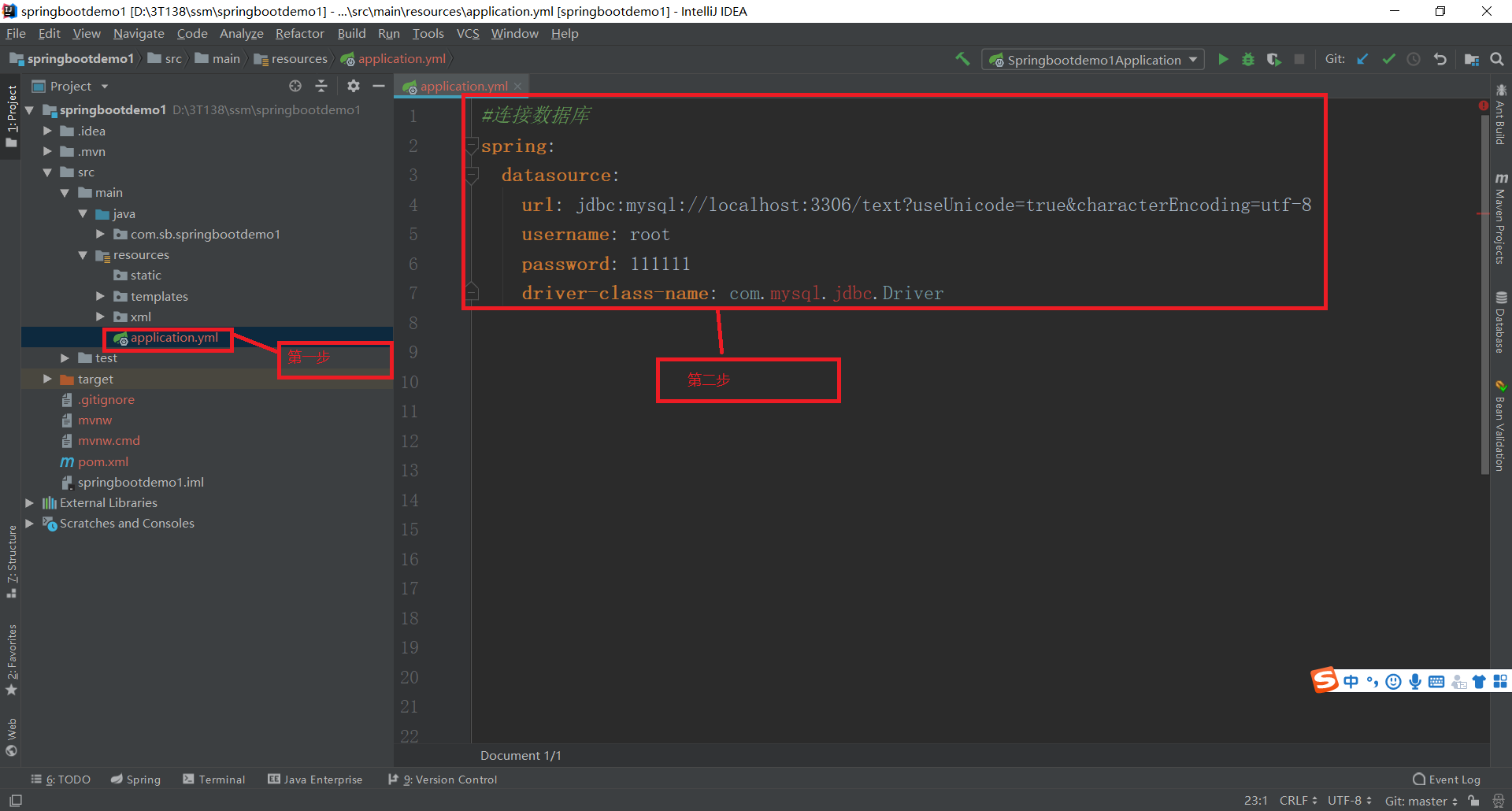Screen dimensions: 1512x811
Task: Open the Maven Projects side panel
Action: click(x=1501, y=219)
